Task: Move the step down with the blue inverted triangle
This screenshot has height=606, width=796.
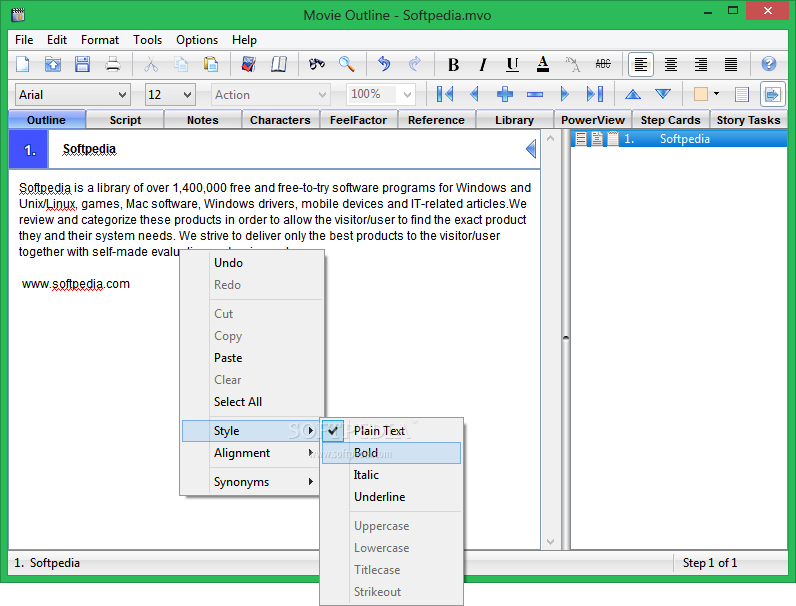Action: (x=663, y=94)
